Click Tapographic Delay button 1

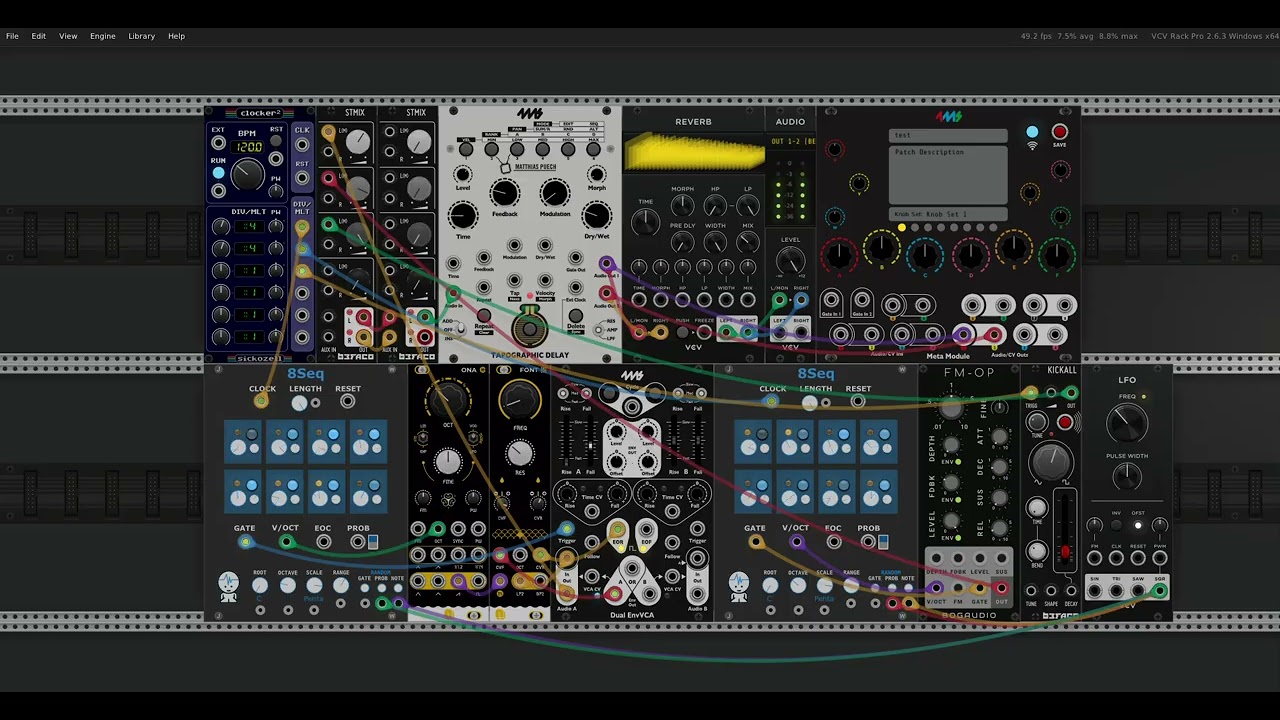(465, 150)
